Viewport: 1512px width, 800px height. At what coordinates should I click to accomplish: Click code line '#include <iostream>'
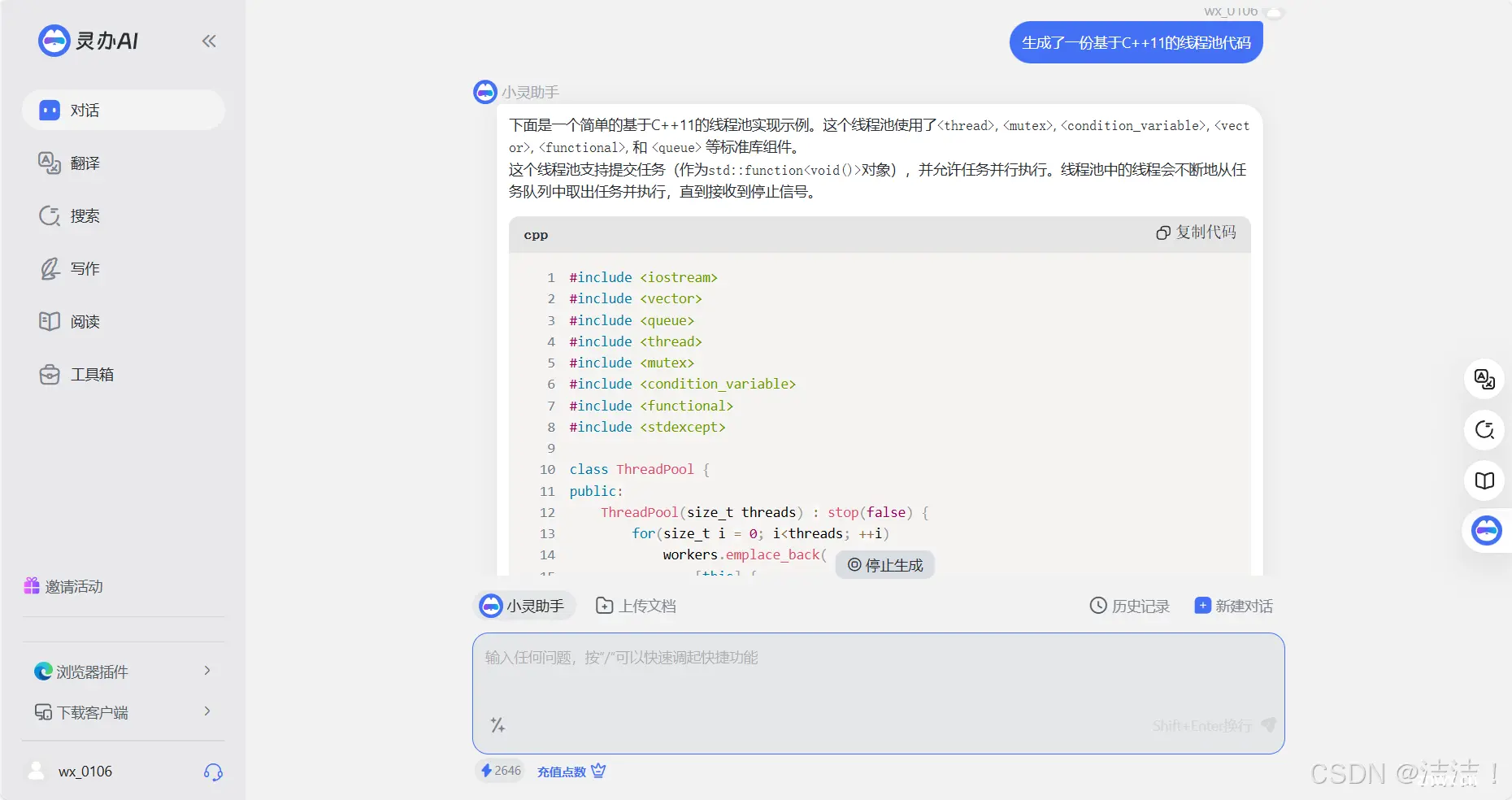tap(643, 277)
